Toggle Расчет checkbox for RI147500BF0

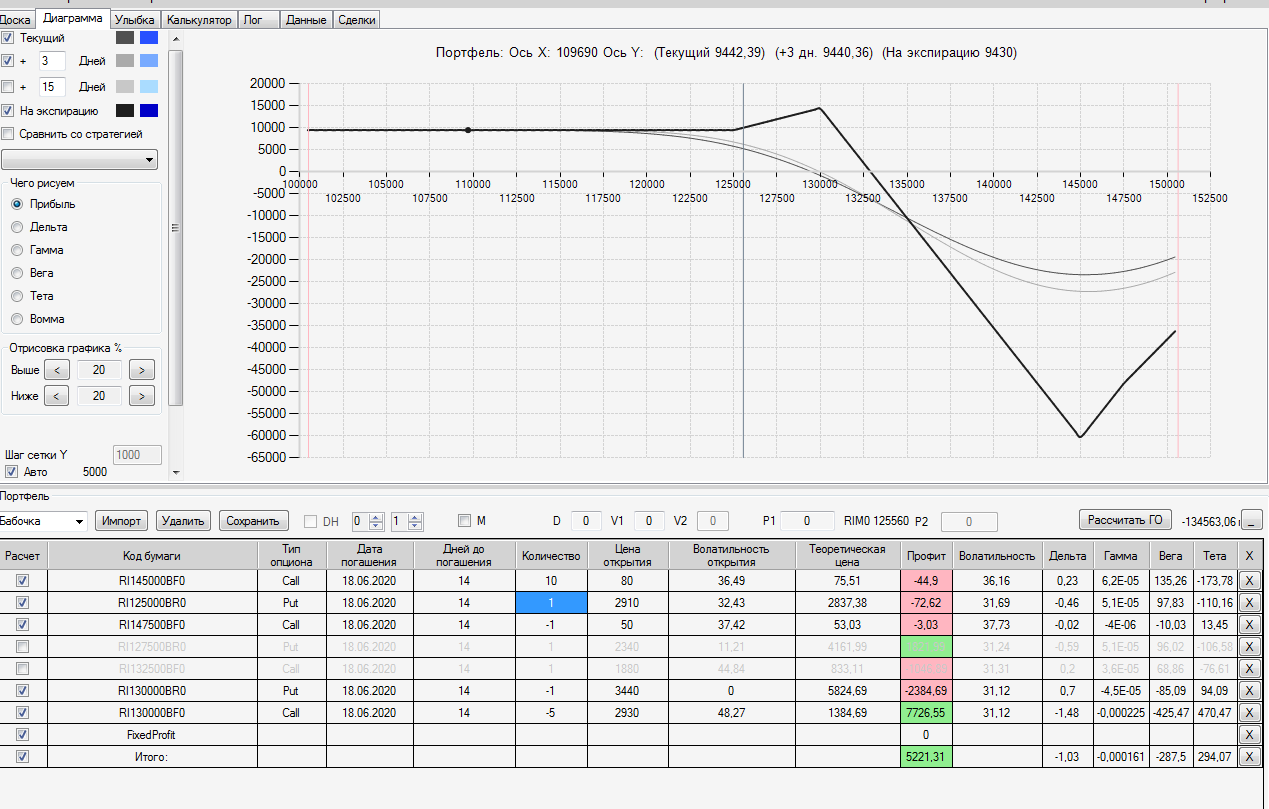point(23,625)
